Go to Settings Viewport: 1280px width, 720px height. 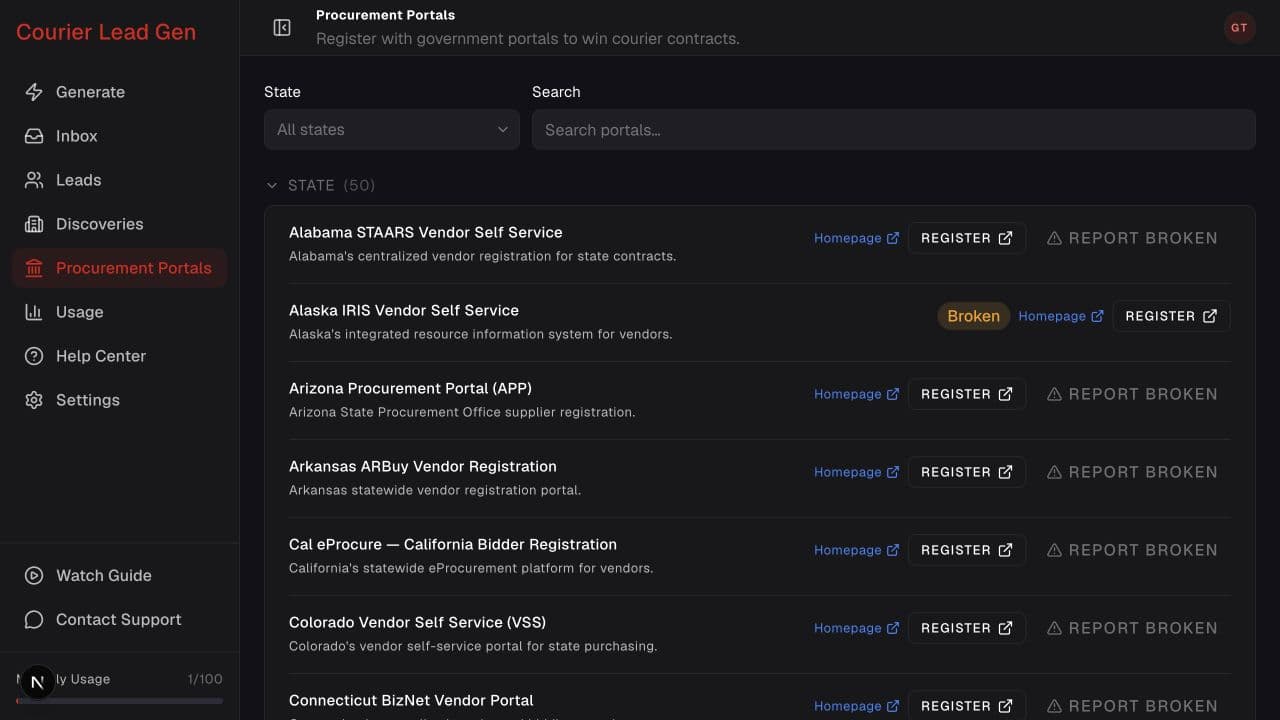coord(120,400)
